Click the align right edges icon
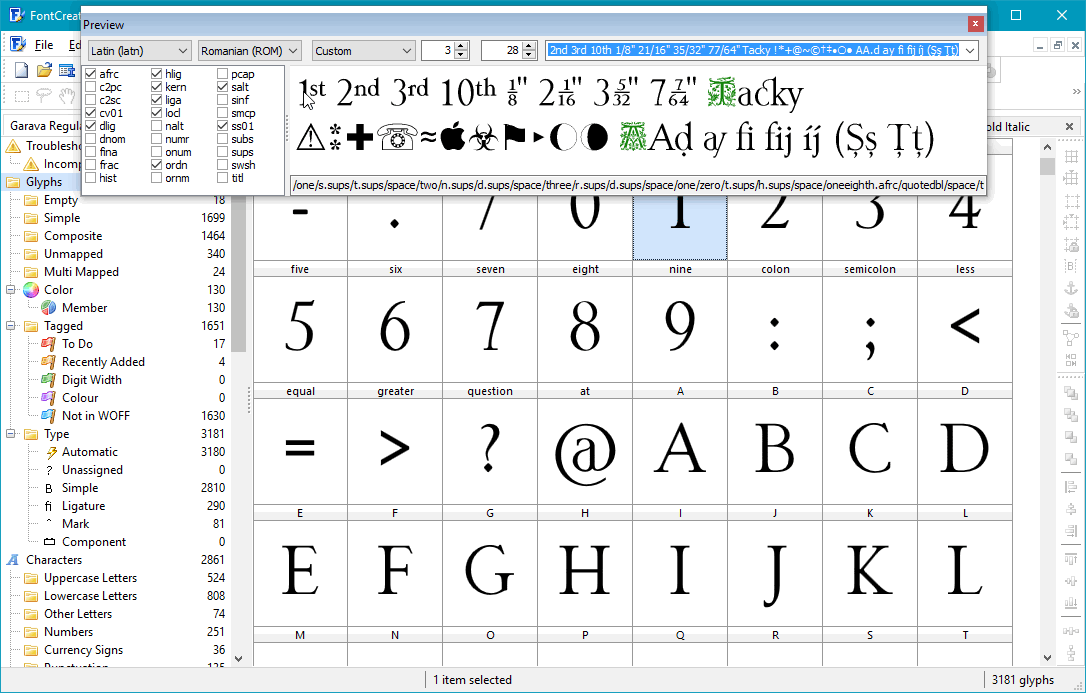This screenshot has width=1086, height=693. tap(1071, 532)
